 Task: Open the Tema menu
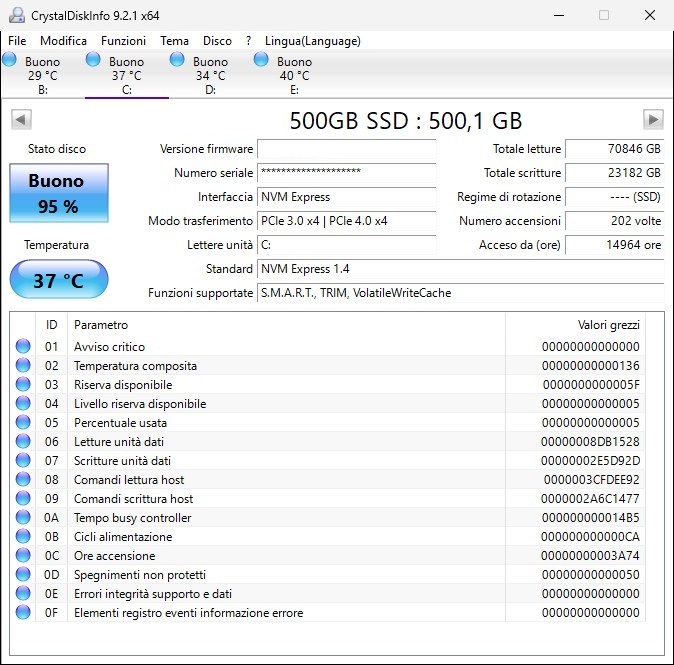click(x=174, y=41)
